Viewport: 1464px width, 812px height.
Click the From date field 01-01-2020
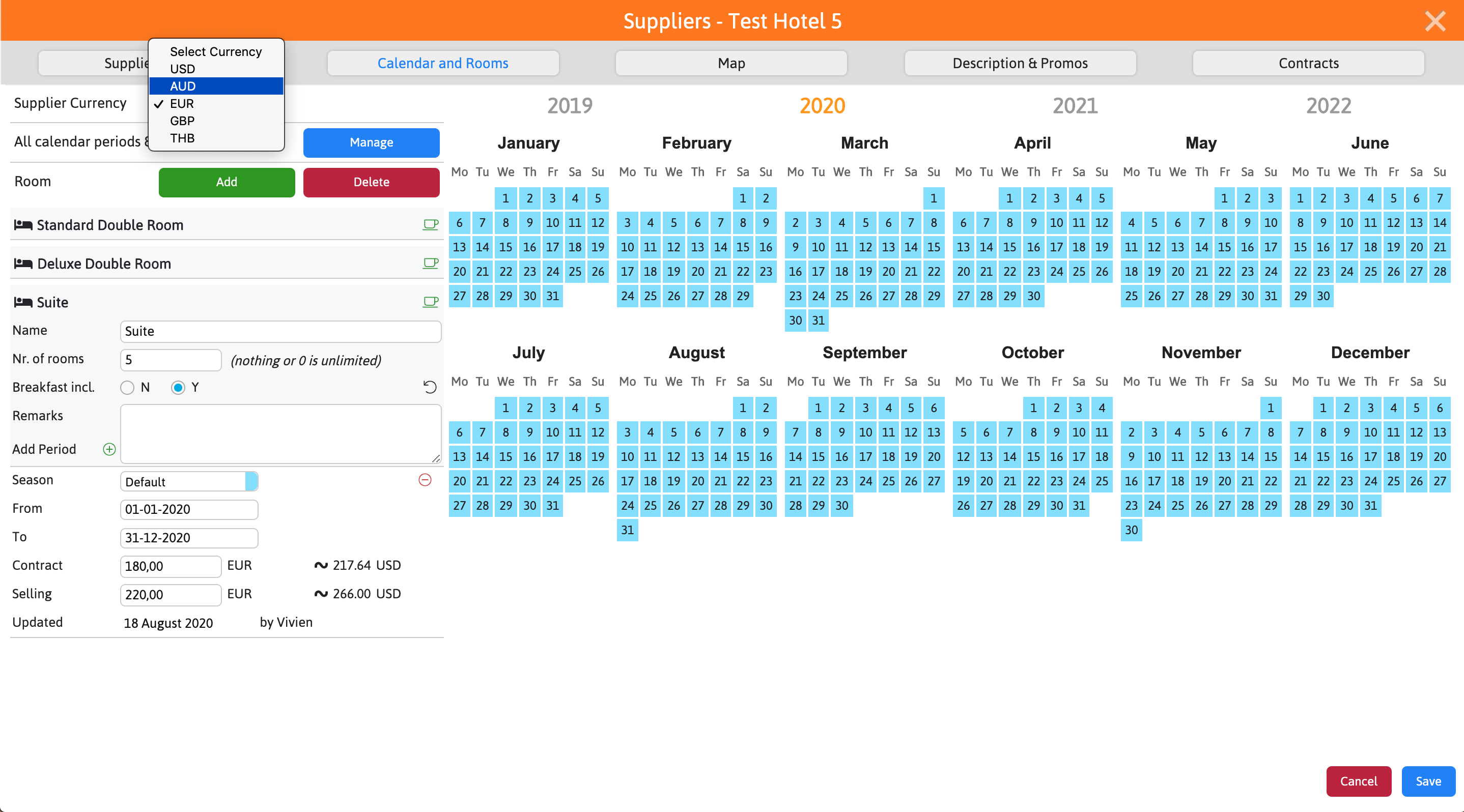(x=189, y=509)
